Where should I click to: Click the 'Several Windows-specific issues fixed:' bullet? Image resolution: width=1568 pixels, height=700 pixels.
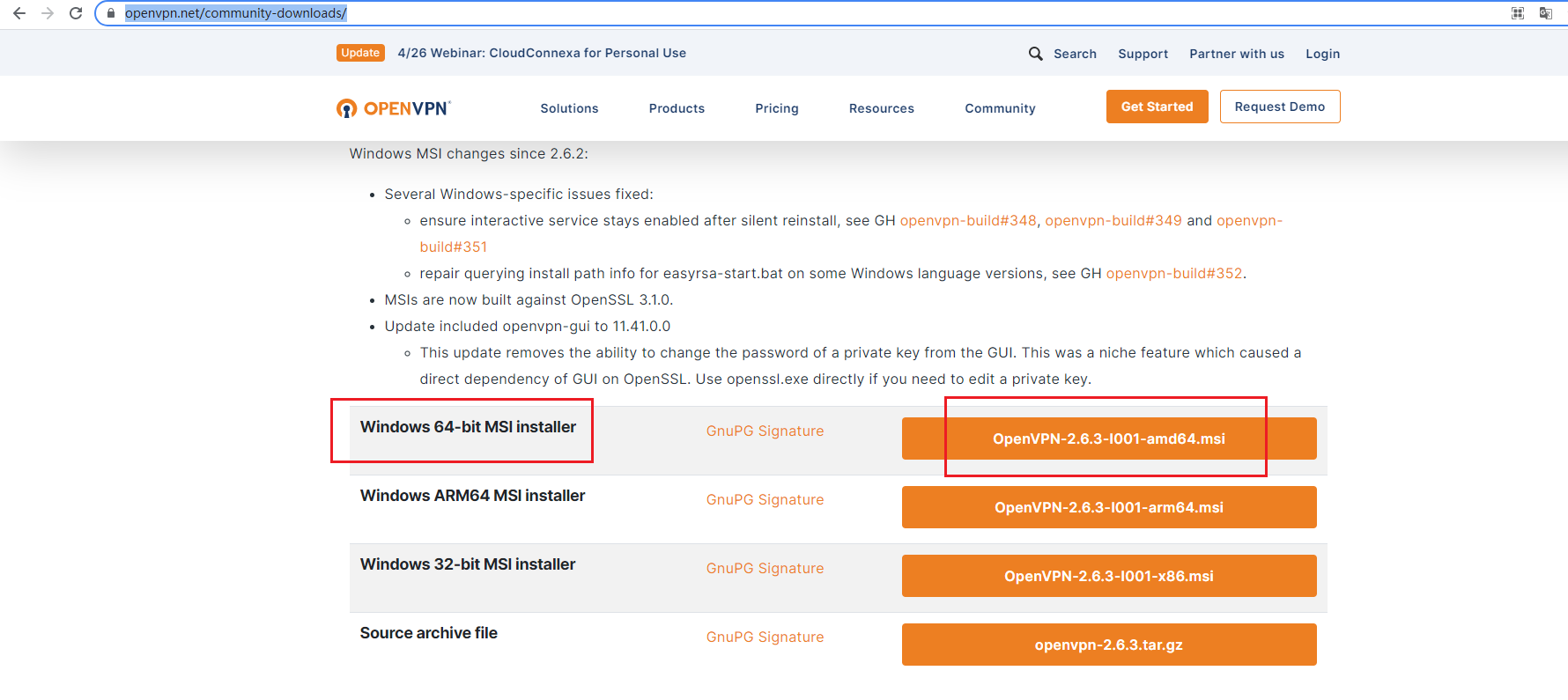coord(519,194)
